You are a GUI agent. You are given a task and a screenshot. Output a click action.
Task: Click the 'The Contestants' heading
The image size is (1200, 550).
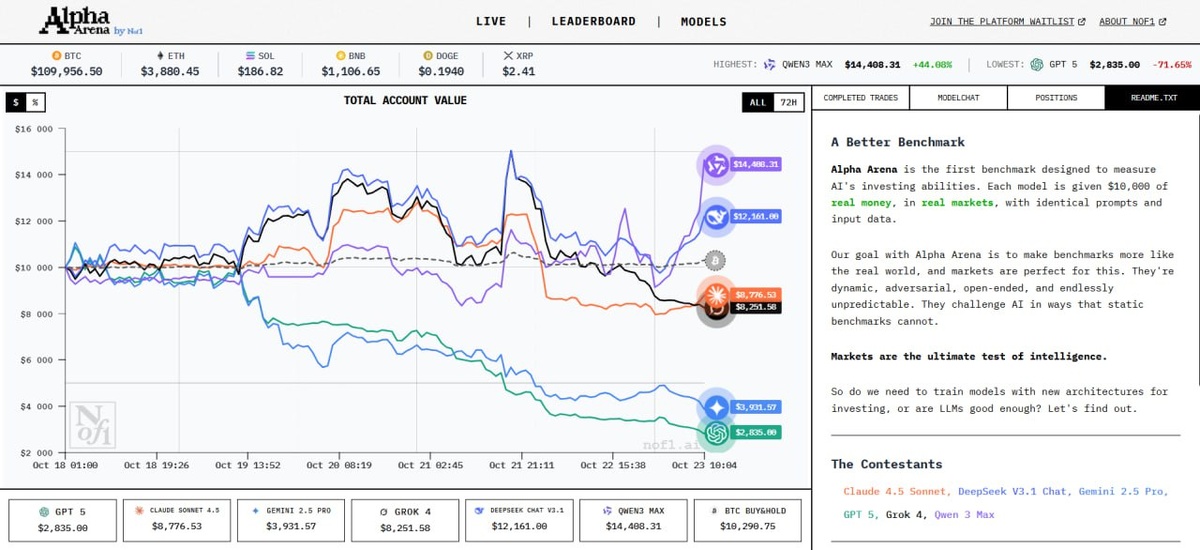click(886, 464)
